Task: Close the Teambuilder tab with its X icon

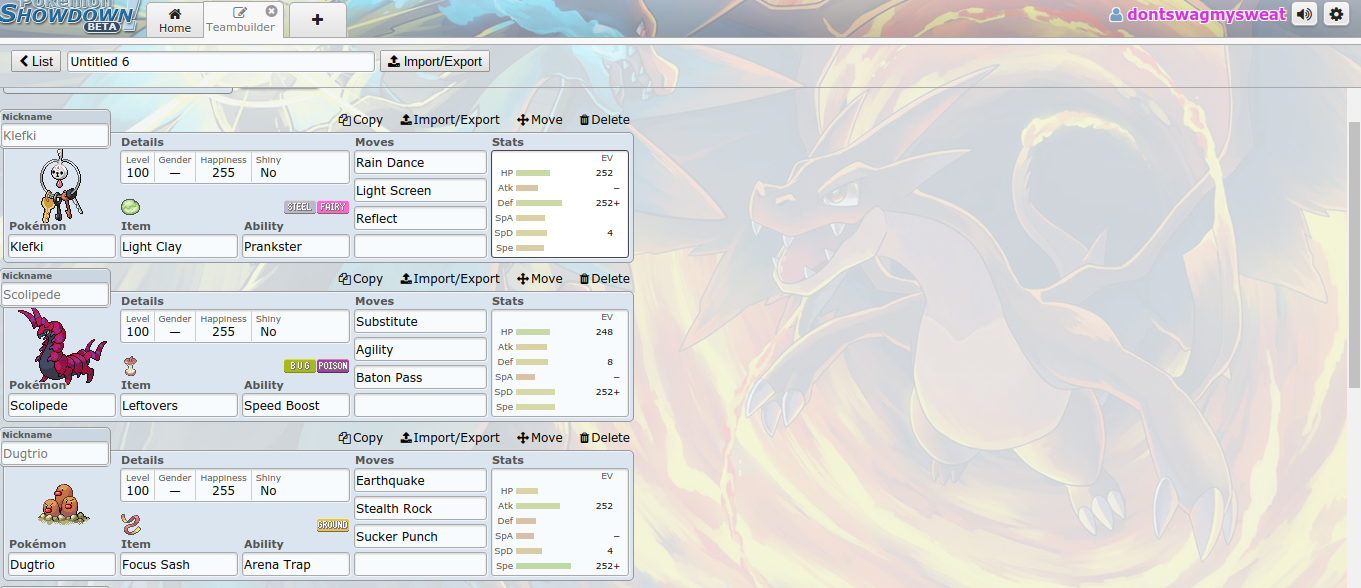Action: 271,11
